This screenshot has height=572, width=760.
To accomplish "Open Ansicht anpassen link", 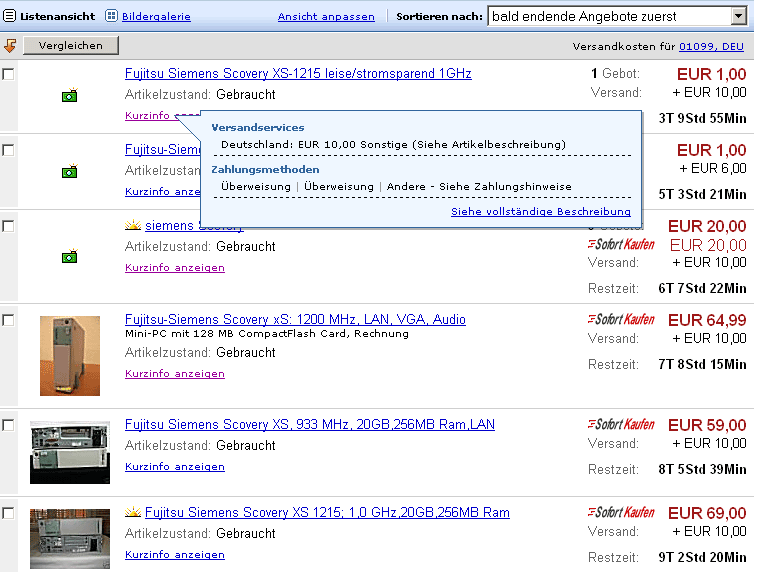I will 326,16.
